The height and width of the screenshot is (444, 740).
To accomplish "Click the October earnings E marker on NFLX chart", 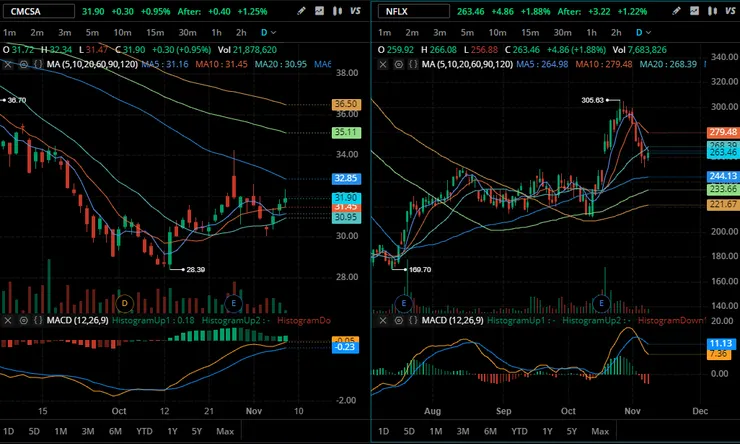I will pos(601,303).
